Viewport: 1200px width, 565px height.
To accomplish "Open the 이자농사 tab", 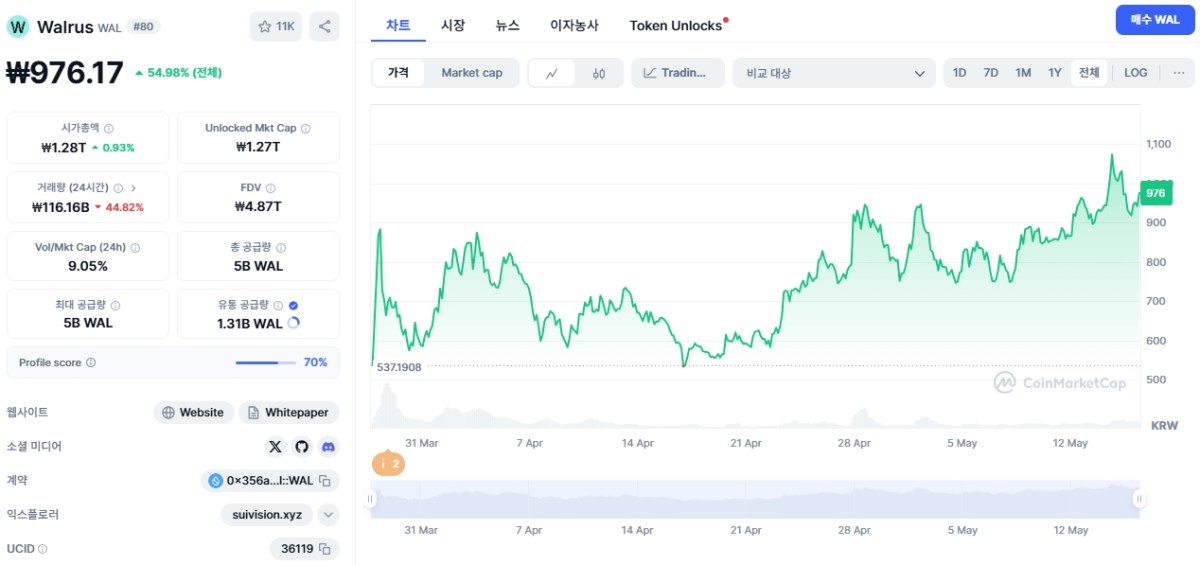I will pos(575,25).
